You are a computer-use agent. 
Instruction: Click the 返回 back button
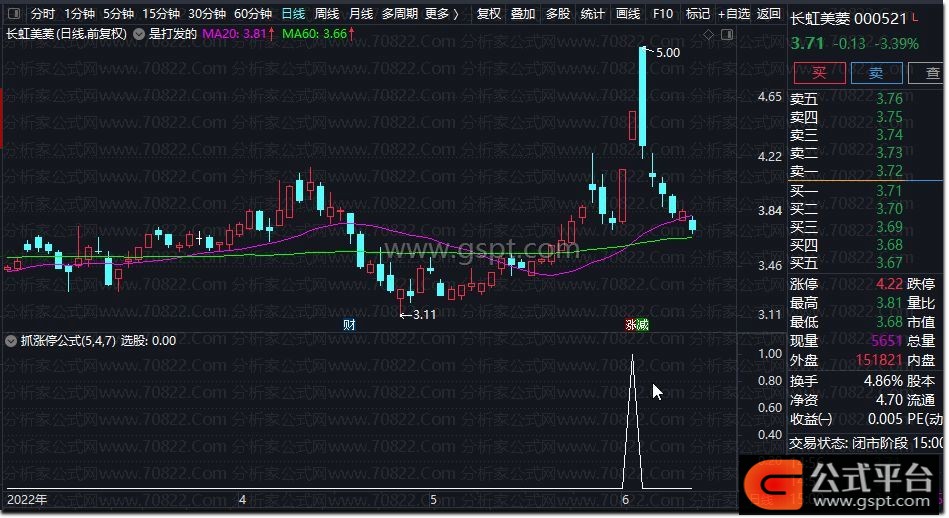(x=769, y=13)
